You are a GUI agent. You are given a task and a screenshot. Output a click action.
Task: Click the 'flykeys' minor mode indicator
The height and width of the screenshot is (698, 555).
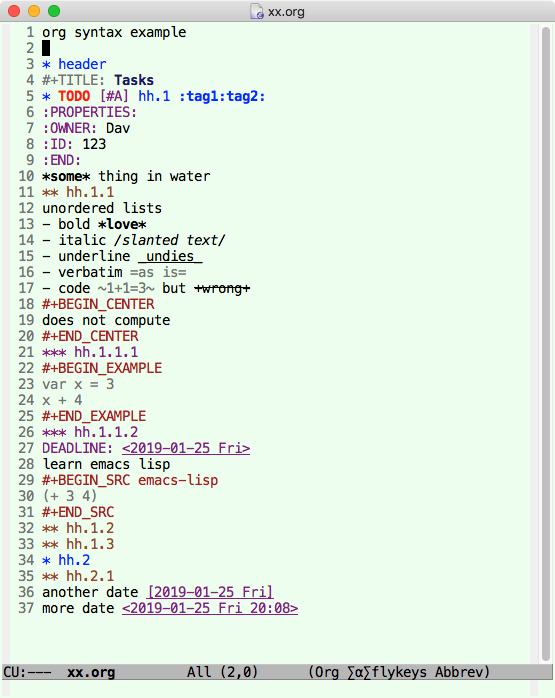tap(399, 672)
